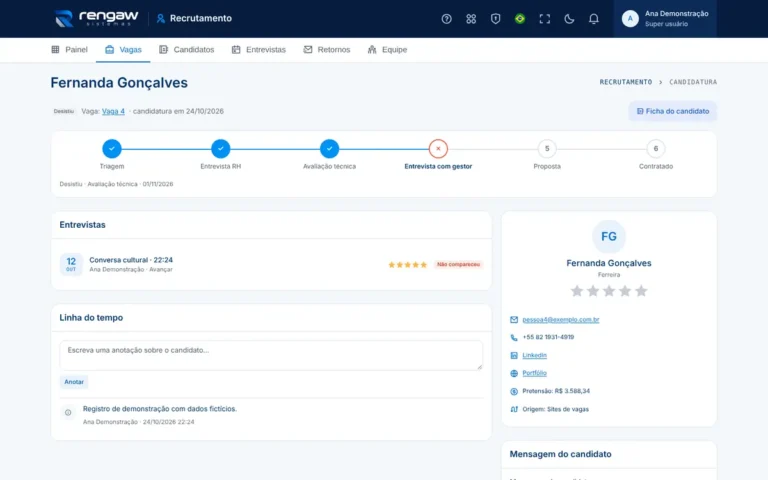Click the Ficha do candidato button

tap(672, 111)
